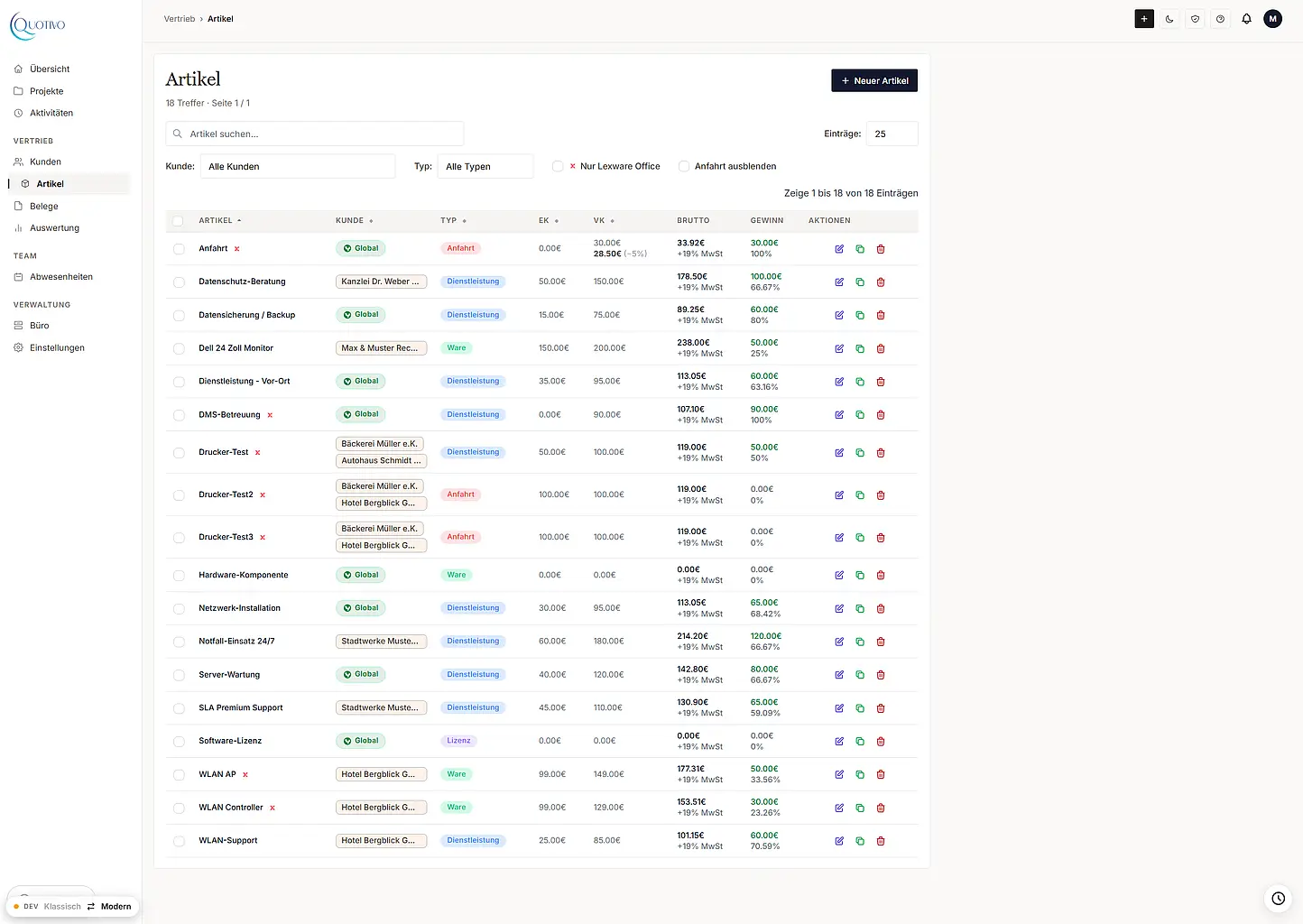Delete the Software-Lizenz article

pyautogui.click(x=881, y=742)
